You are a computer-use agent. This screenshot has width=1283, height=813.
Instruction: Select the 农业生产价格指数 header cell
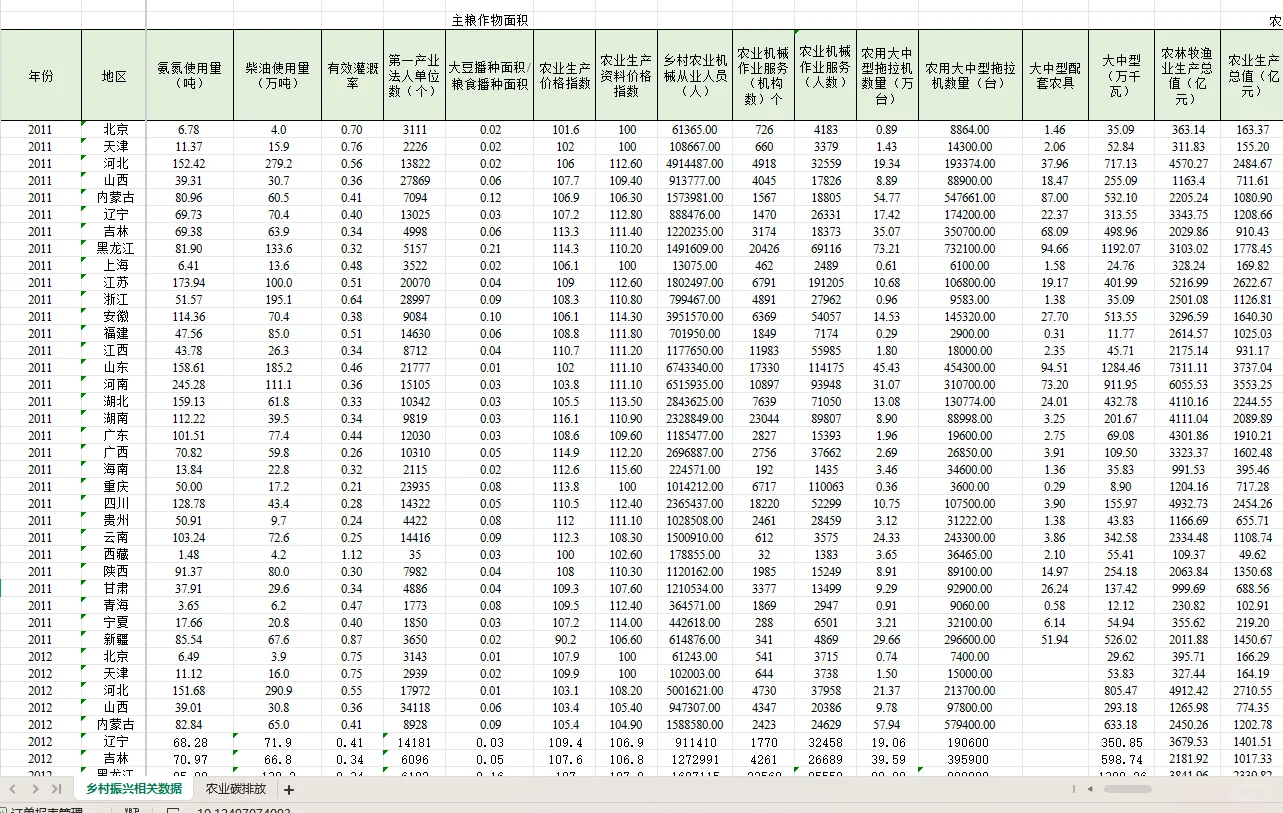pos(562,75)
